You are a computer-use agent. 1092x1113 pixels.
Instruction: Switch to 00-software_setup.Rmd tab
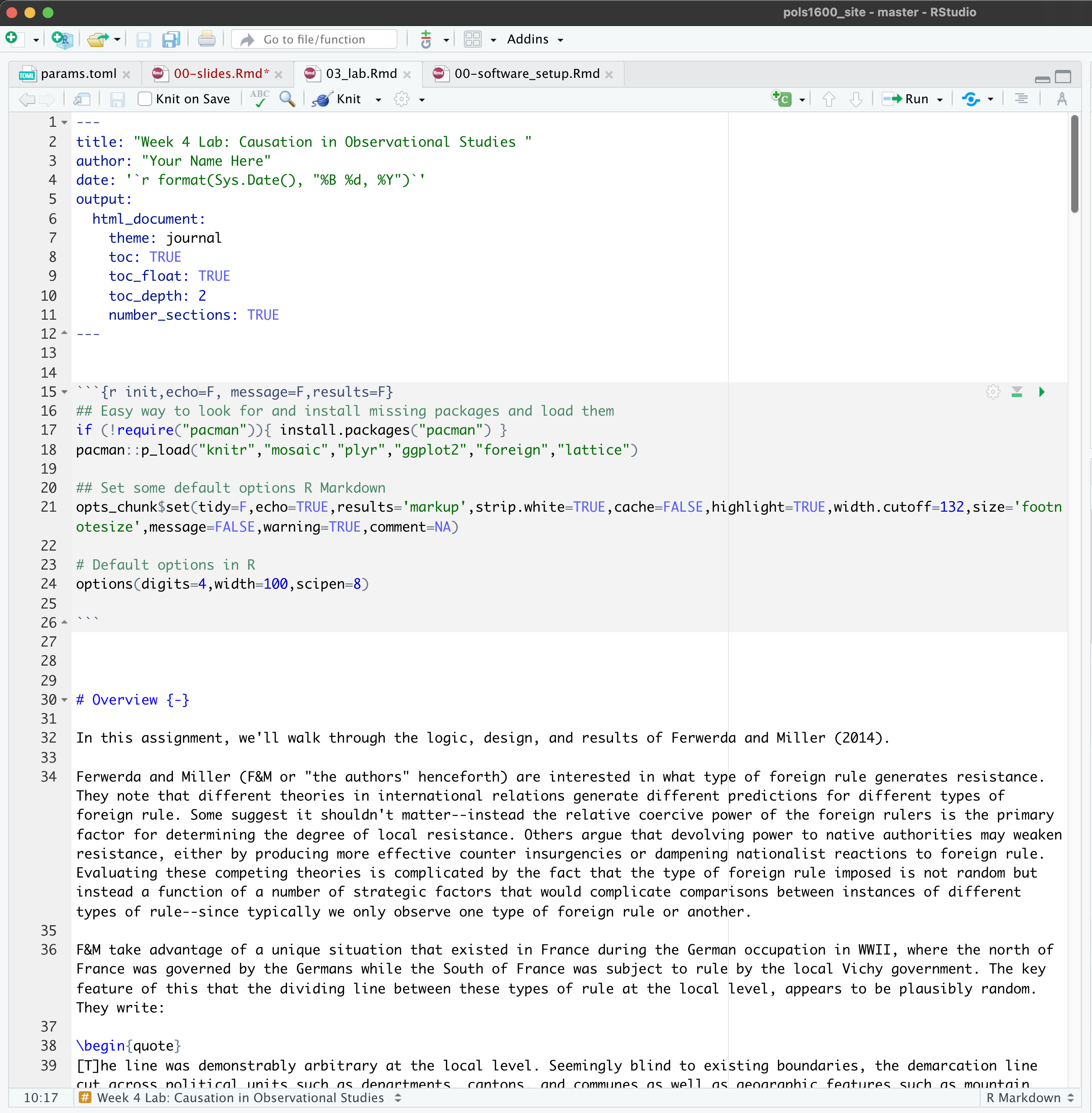(x=526, y=73)
